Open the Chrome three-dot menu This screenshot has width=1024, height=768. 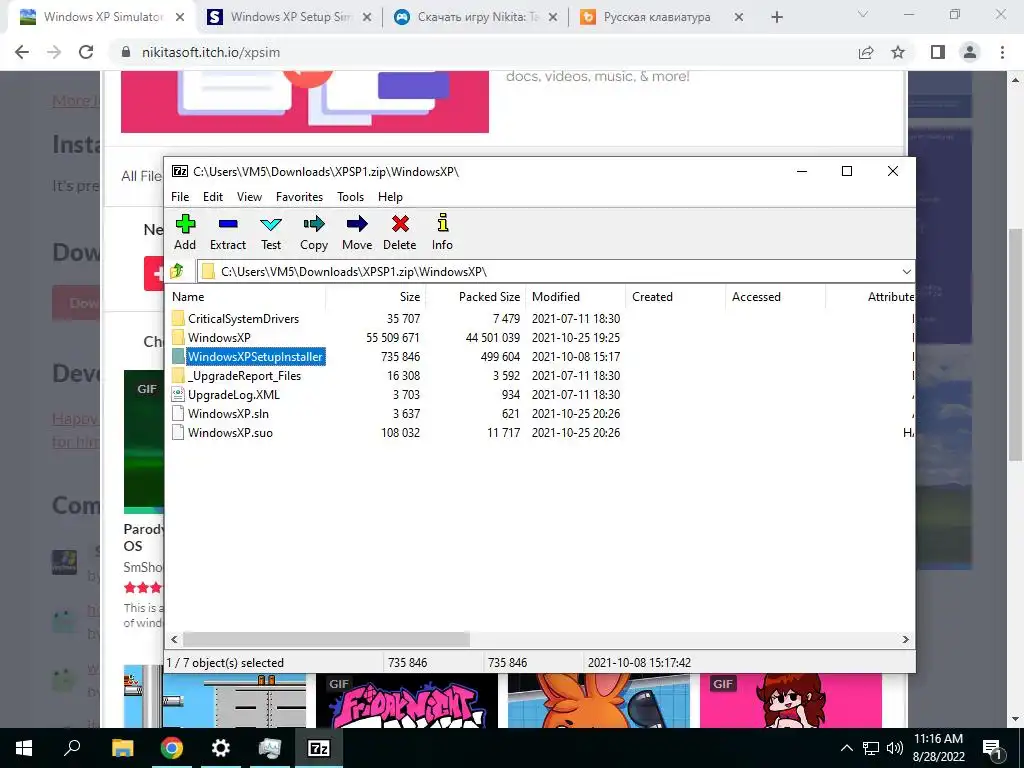(x=1002, y=52)
